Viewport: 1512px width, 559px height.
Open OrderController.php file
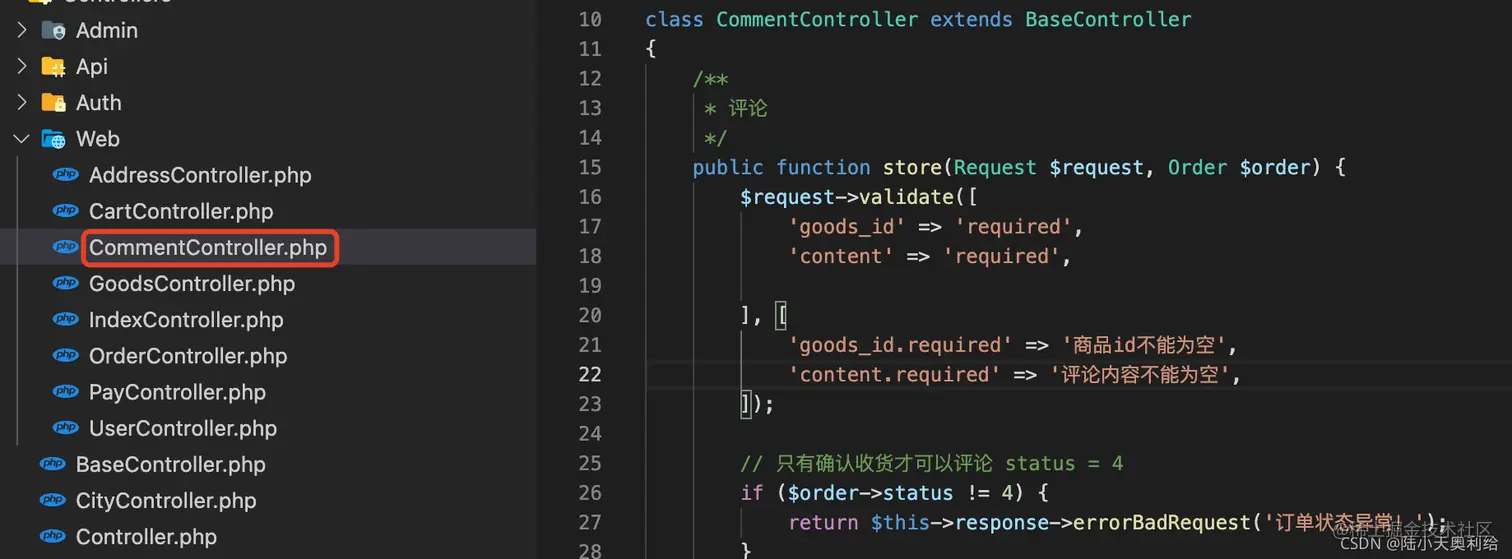pyautogui.click(x=188, y=355)
